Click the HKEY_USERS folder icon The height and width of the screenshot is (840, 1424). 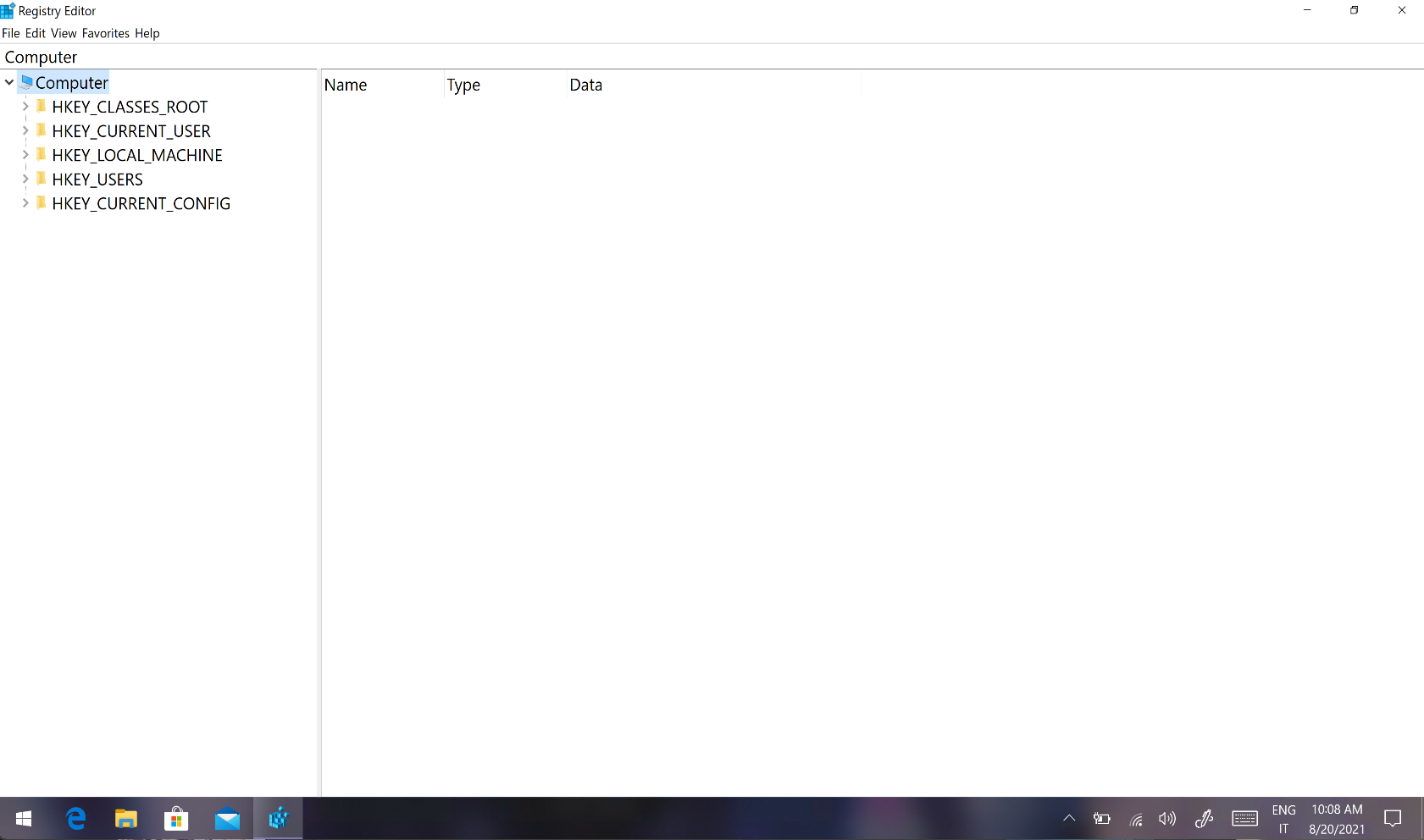(x=42, y=179)
